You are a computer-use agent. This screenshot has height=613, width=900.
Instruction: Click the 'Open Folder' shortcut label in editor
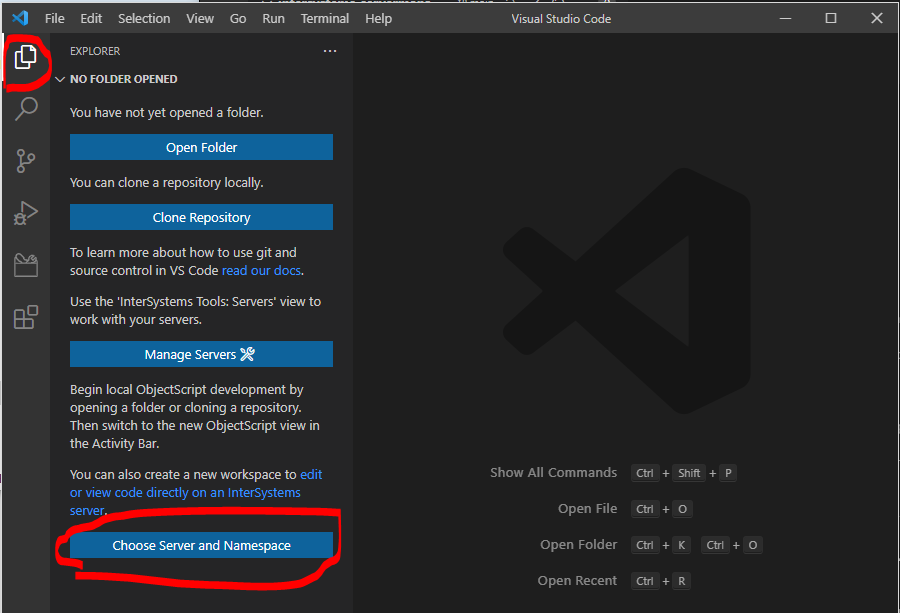578,545
